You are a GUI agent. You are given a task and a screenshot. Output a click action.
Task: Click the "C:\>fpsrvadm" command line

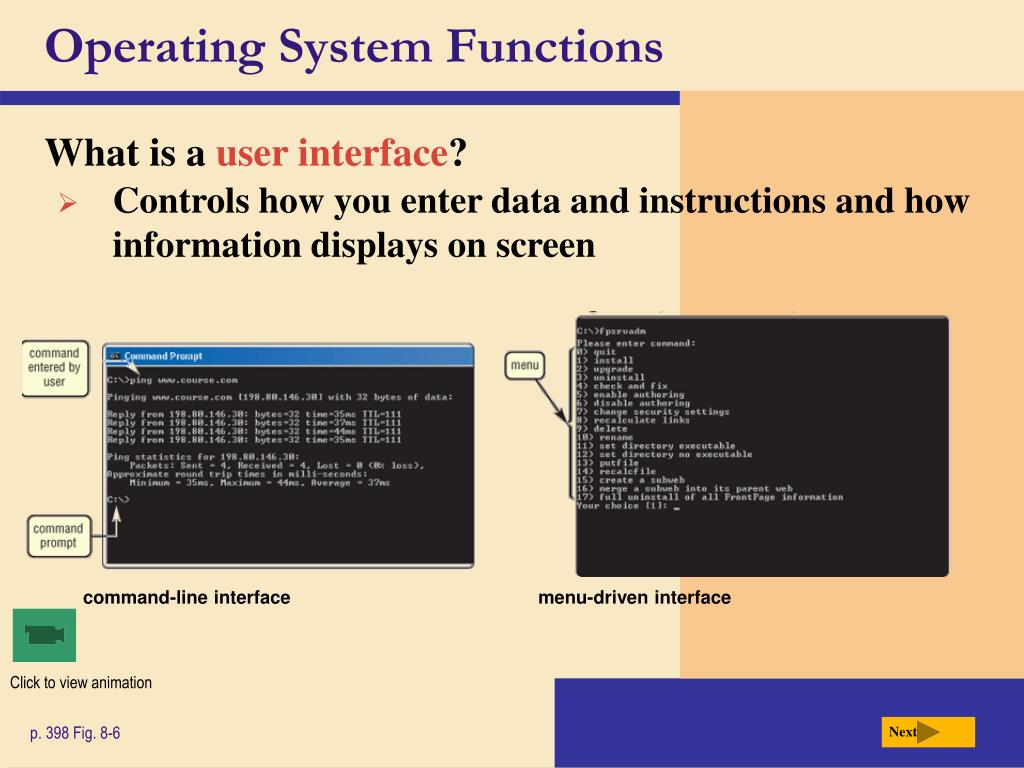click(611, 331)
